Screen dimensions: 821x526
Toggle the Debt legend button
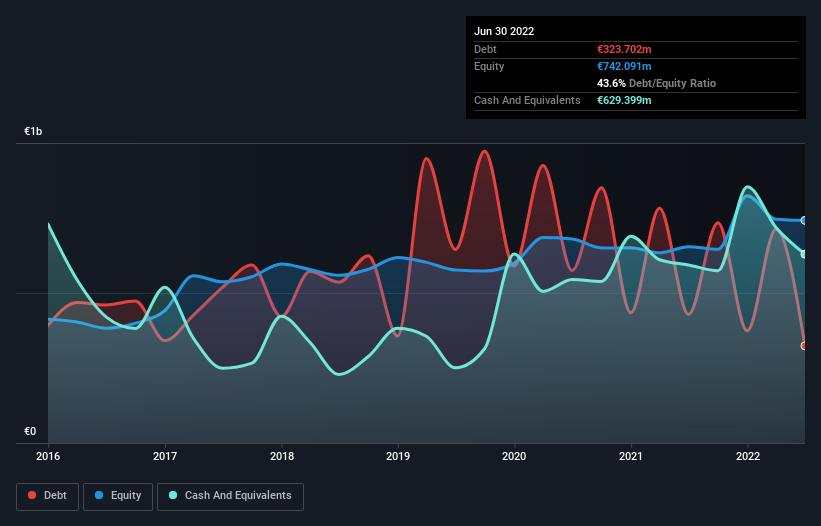[x=48, y=496]
